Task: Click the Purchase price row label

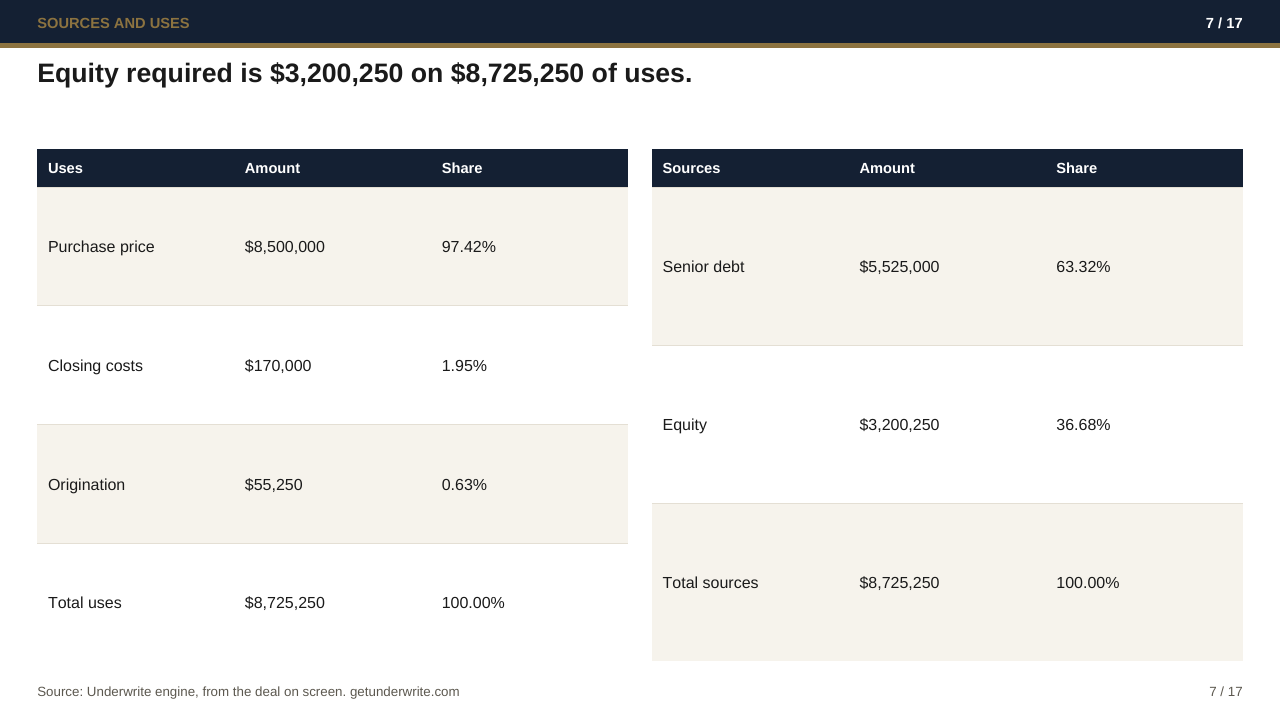Action: [101, 247]
